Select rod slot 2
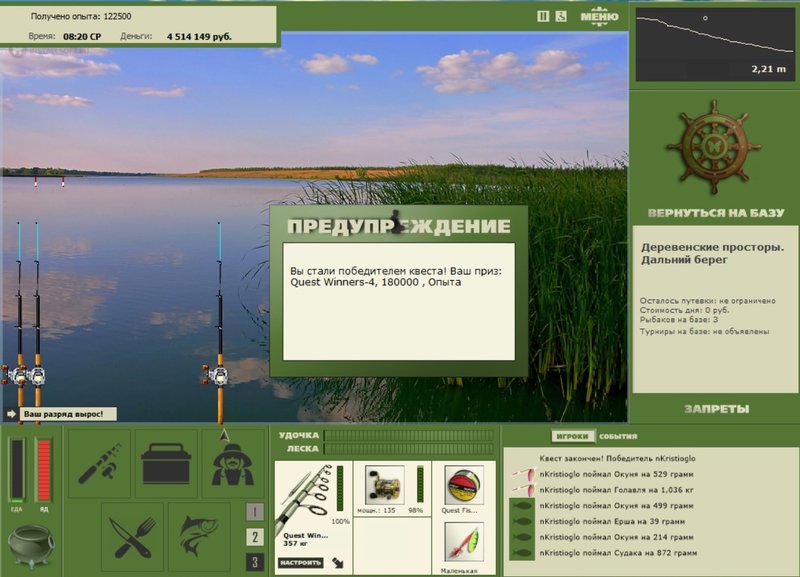This screenshot has width=800, height=577. (x=255, y=537)
